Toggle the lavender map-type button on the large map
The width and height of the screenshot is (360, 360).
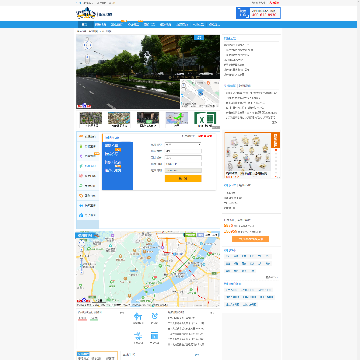[x=200, y=235]
